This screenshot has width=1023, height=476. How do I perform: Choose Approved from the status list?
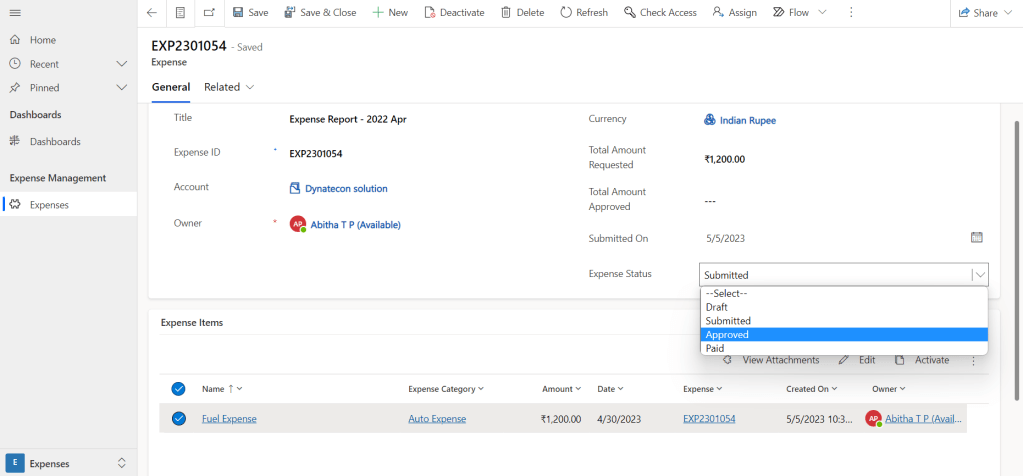[x=727, y=335]
